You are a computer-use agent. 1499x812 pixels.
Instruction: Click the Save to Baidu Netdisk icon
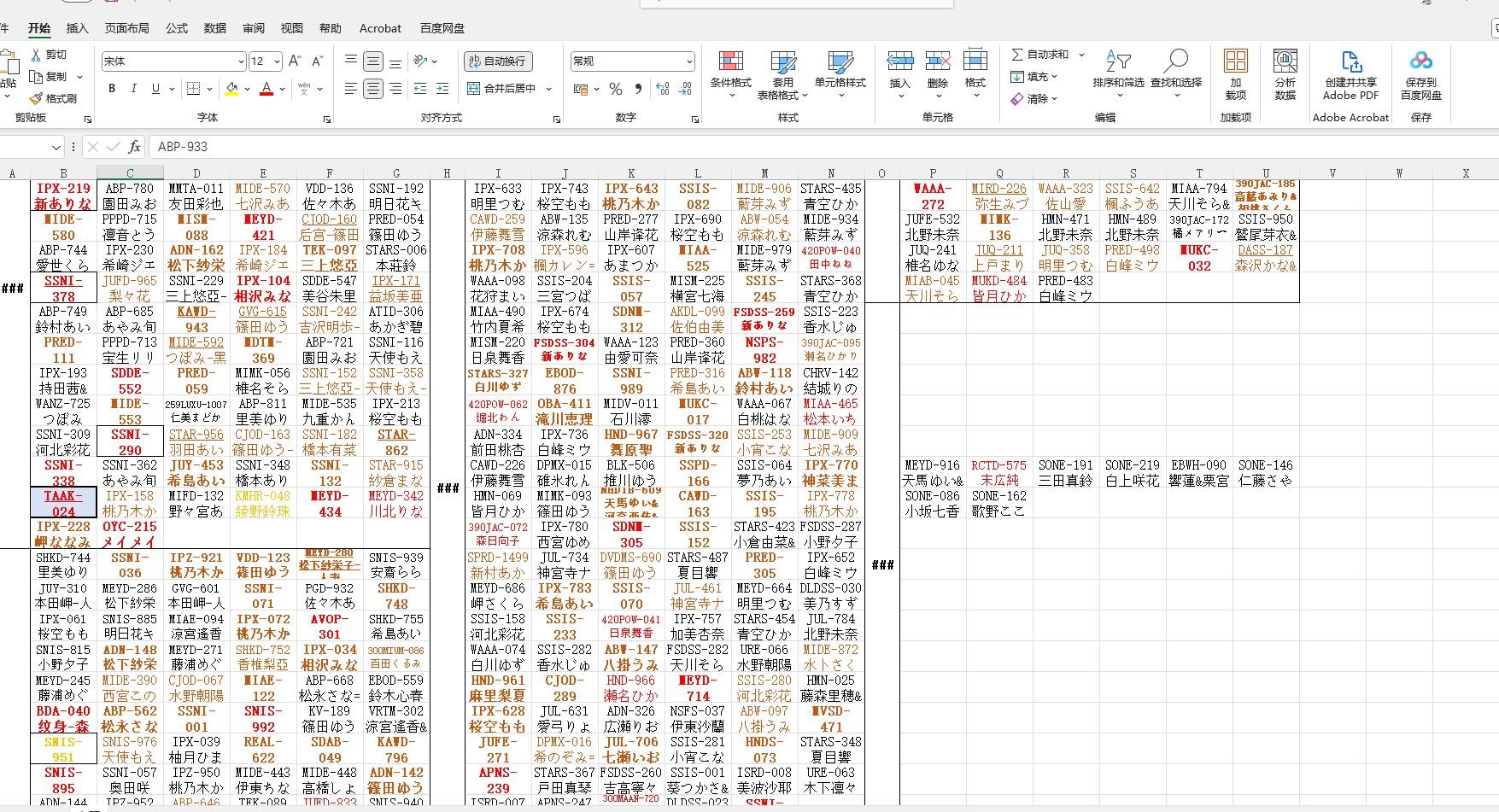[x=1420, y=62]
